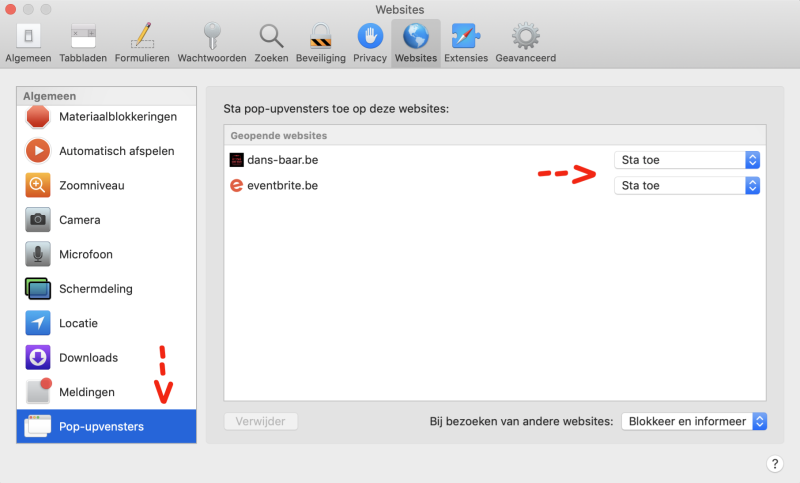Select the Materiaalblokkeringen stop-sign icon
Image resolution: width=800 pixels, height=483 pixels.
click(38, 117)
